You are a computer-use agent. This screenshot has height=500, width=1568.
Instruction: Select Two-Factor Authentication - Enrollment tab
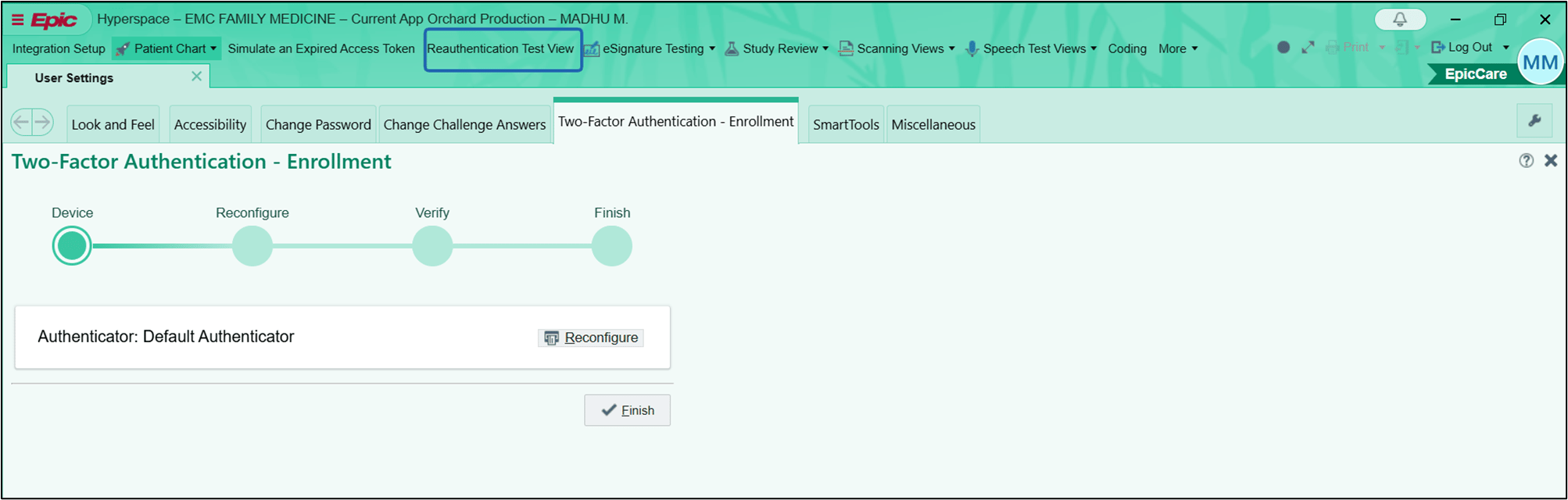coord(676,121)
